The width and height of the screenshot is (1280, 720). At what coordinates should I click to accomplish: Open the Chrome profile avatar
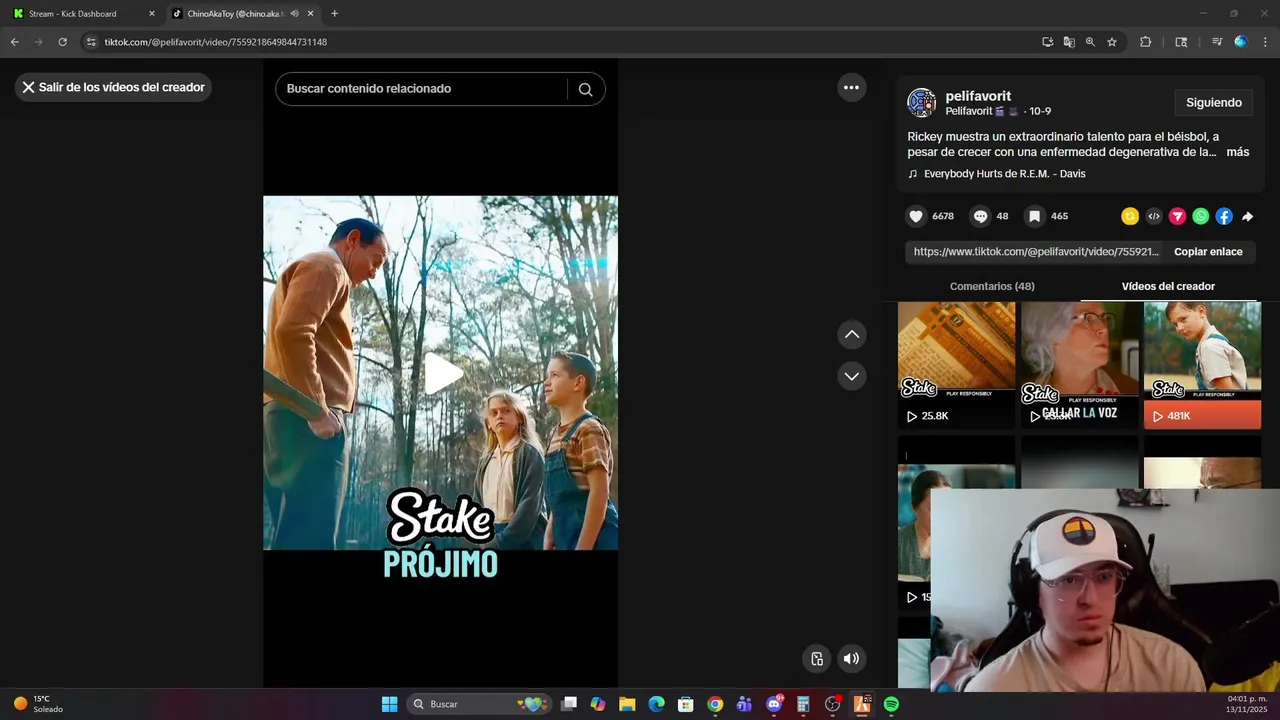[1241, 42]
